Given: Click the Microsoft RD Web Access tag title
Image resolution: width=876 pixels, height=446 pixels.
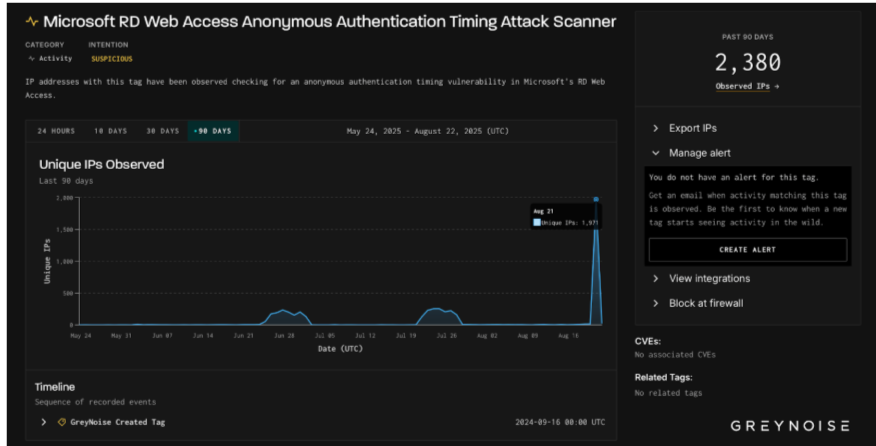Looking at the screenshot, I should [x=330, y=21].
